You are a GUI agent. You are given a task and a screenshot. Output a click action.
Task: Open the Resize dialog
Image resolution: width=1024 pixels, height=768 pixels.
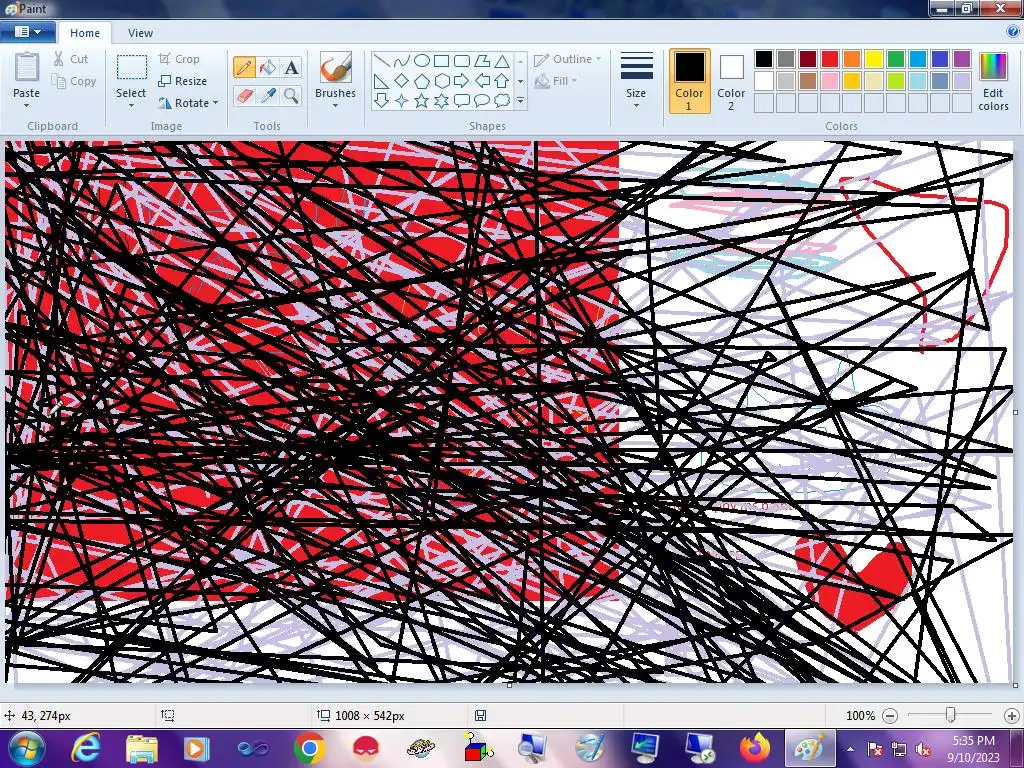183,81
